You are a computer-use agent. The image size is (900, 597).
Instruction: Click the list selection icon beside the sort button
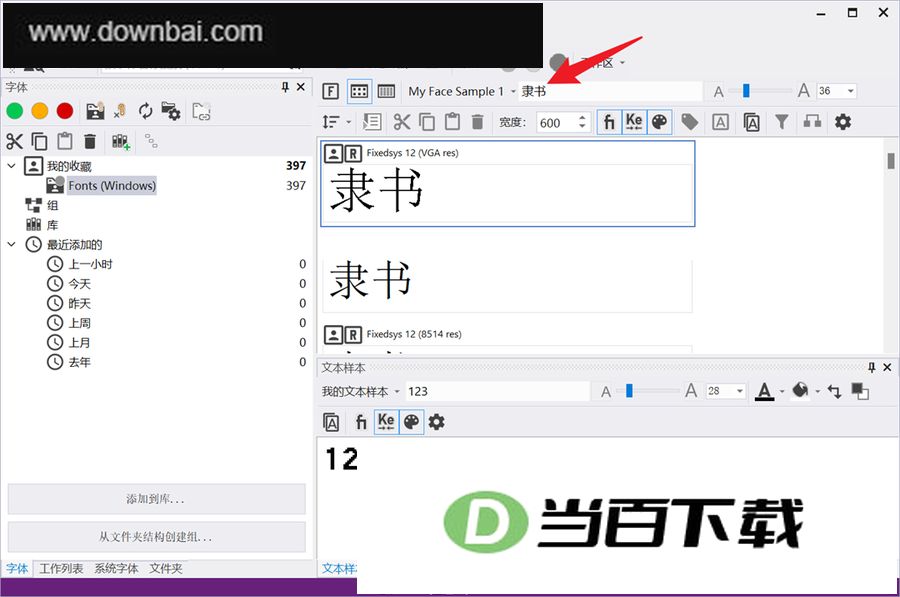pos(372,122)
